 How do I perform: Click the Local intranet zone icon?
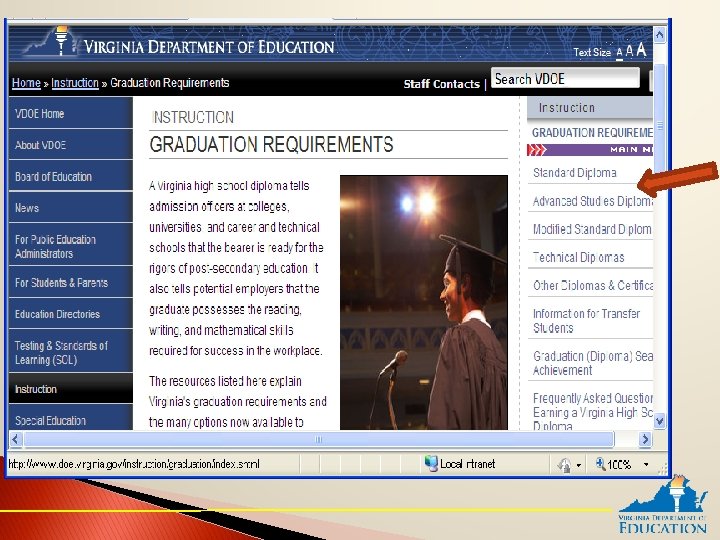click(x=431, y=464)
